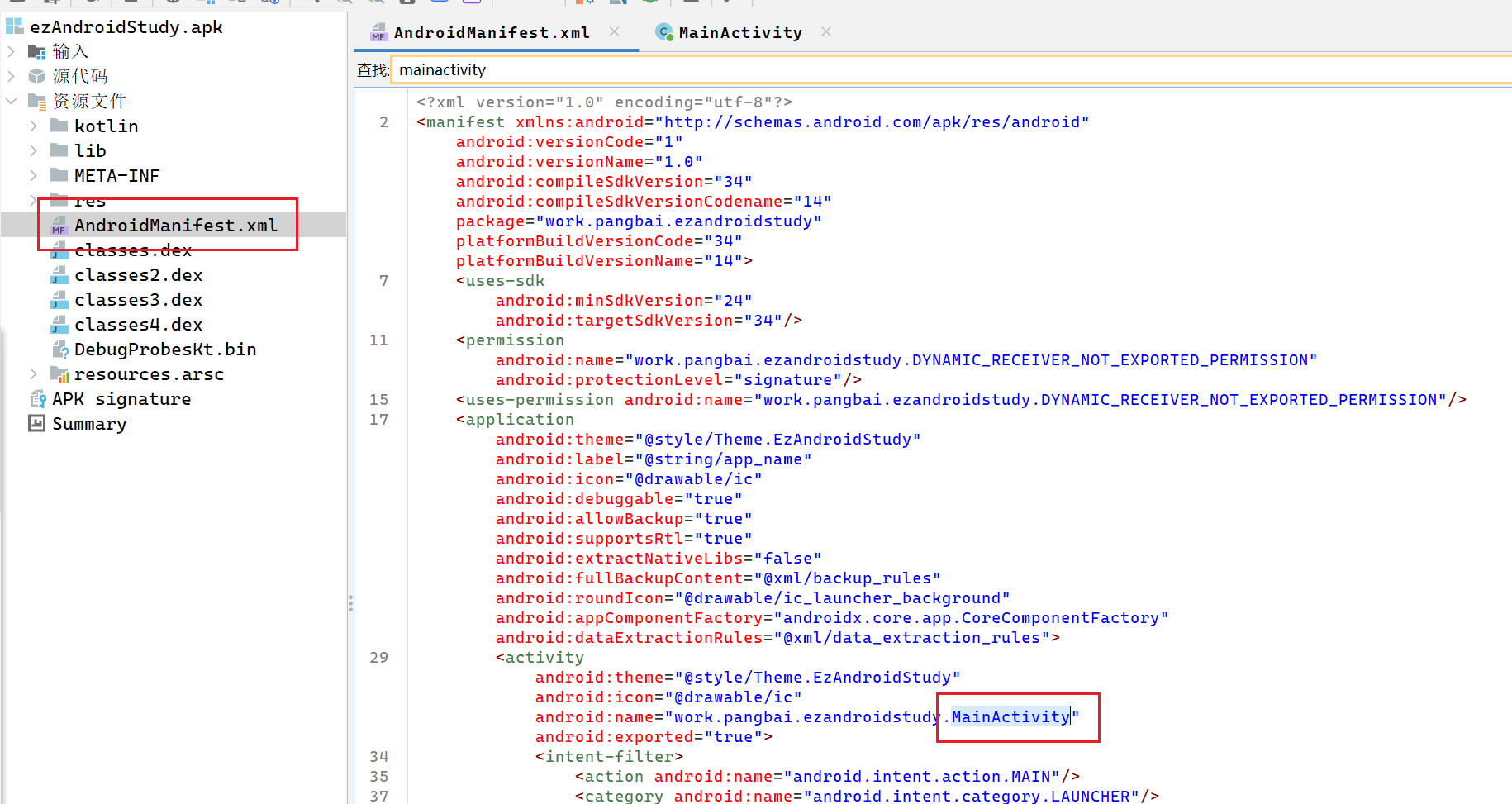Switch to the AndroidManifest.xml tab
This screenshot has height=804, width=1512.
click(491, 32)
